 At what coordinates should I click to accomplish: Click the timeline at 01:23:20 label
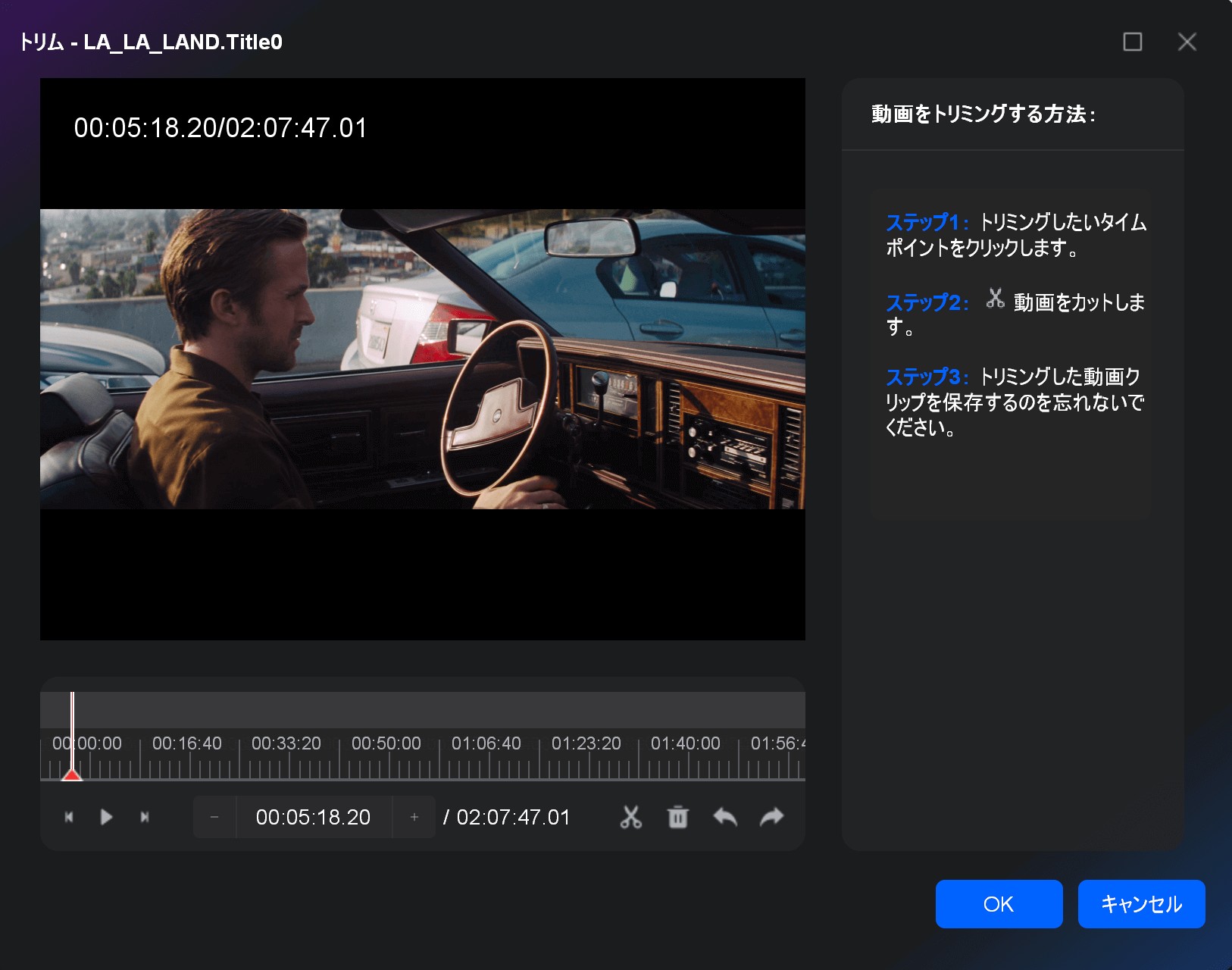tap(586, 743)
